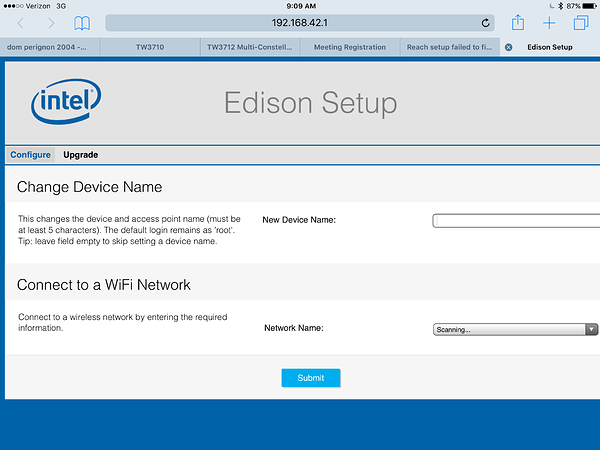Open the Configure section
Image resolution: width=600 pixels, height=450 pixels.
31,155
